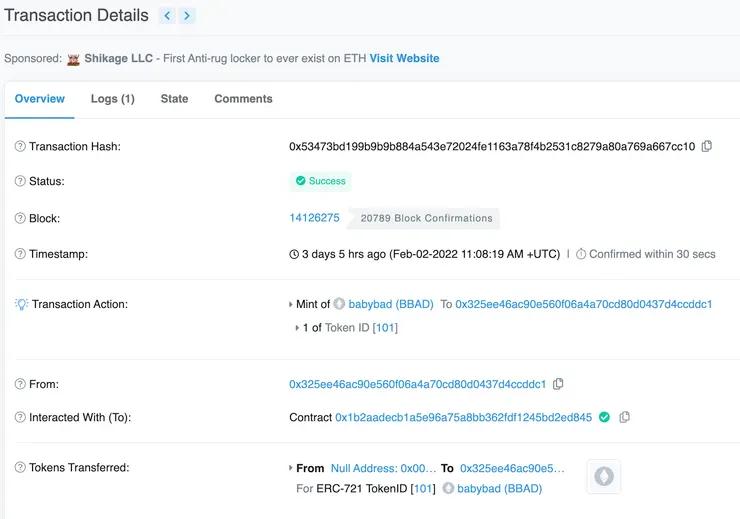Screen dimensions: 740x519
Task: Go to next transaction arrow
Action: (x=188, y=16)
